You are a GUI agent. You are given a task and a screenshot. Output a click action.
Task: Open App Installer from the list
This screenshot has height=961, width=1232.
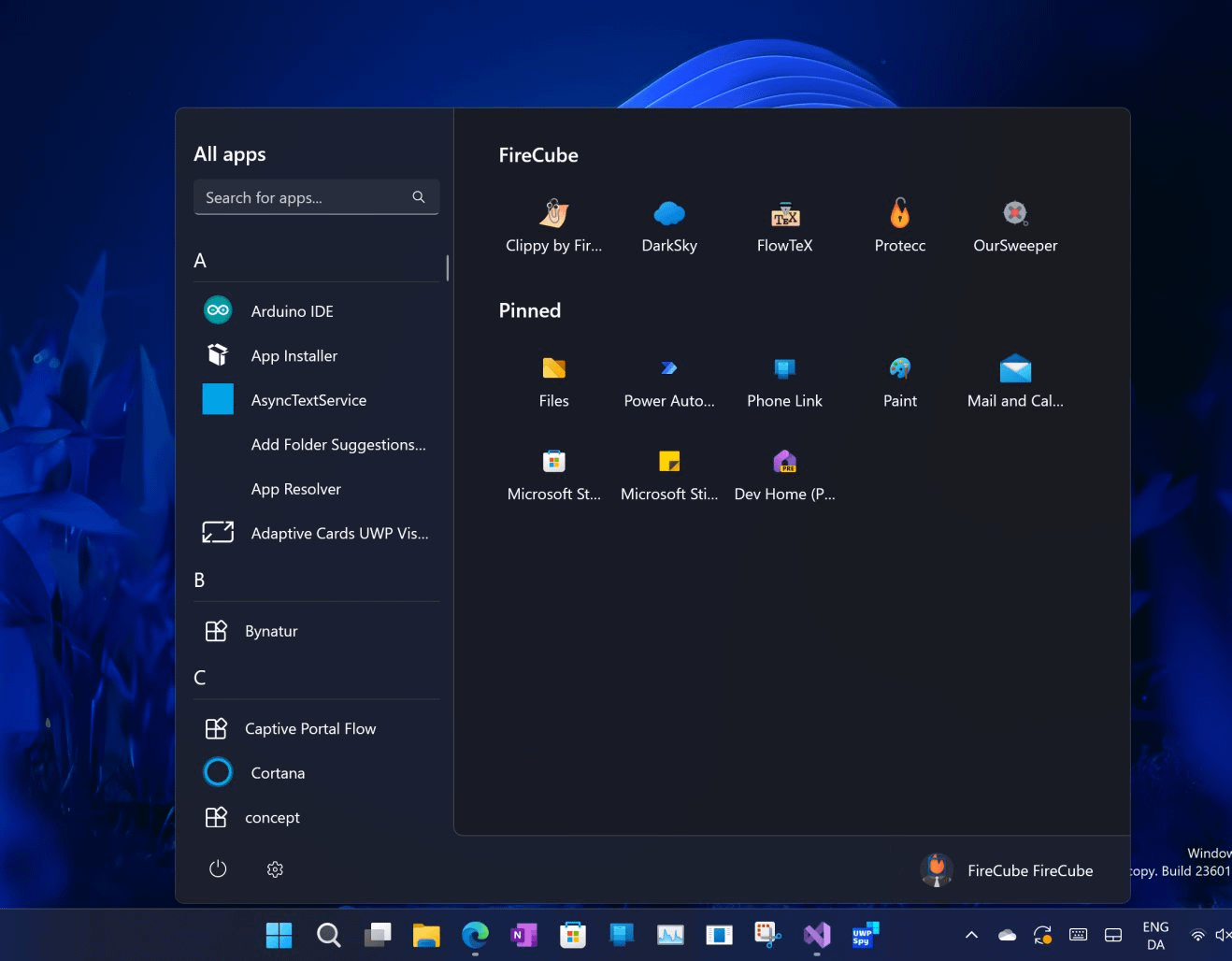(316, 355)
